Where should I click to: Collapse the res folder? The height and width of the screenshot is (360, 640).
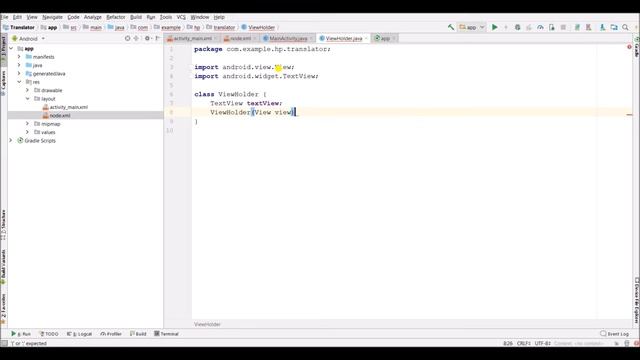19,82
